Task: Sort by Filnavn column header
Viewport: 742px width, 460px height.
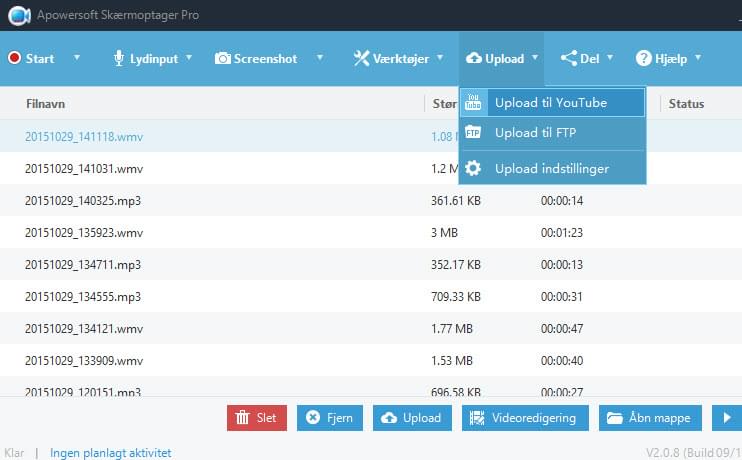Action: (x=45, y=104)
